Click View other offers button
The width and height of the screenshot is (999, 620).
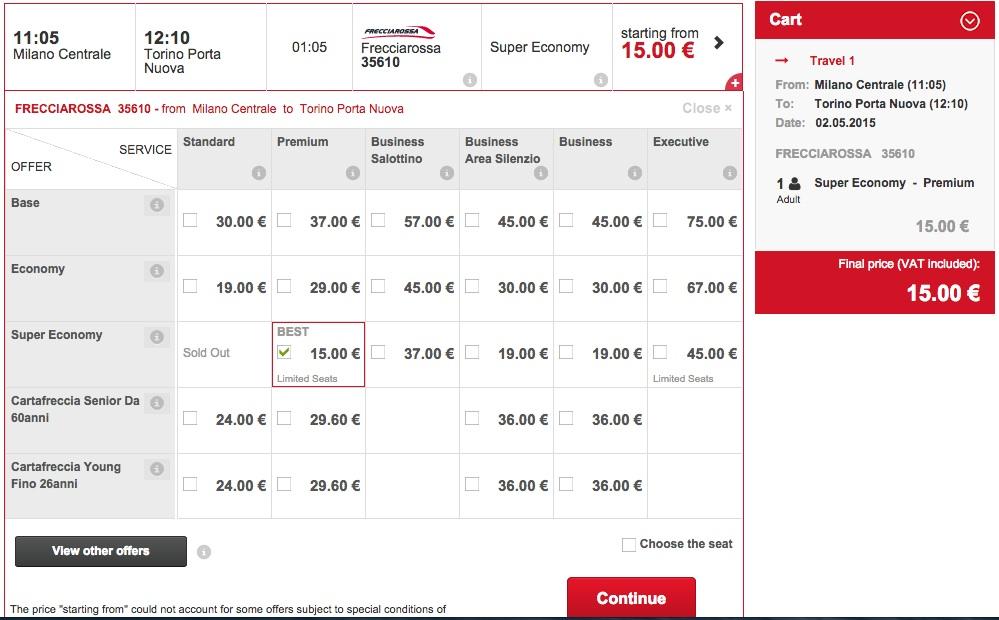[101, 551]
